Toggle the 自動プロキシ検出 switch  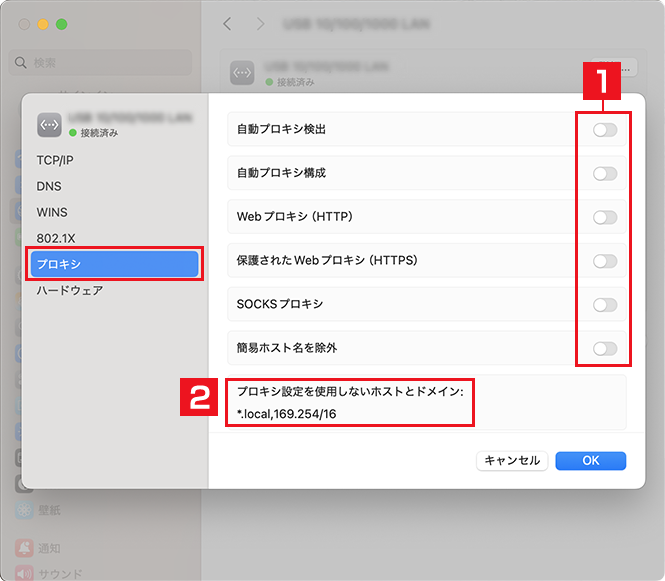[x=604, y=130]
